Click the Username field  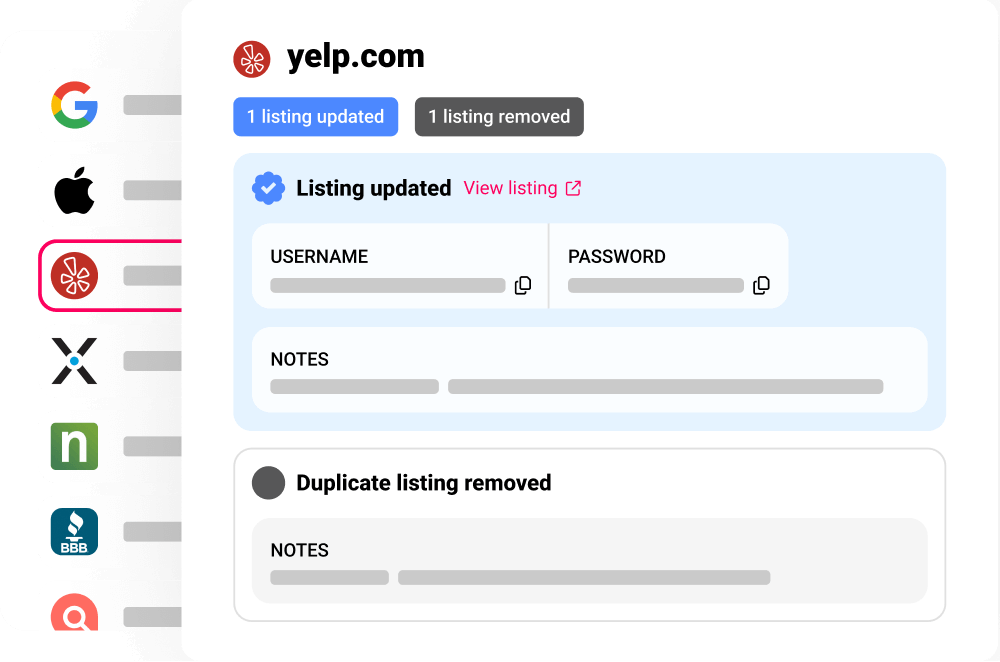point(387,285)
